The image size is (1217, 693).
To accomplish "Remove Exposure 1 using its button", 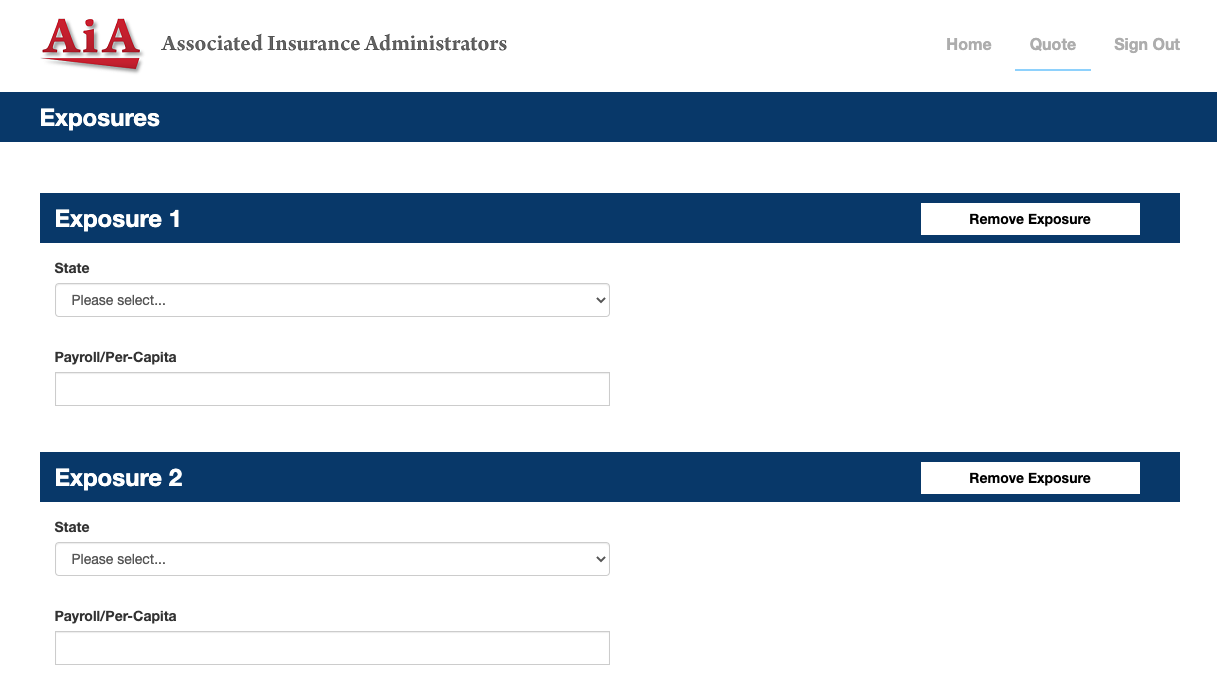I will 1030,219.
